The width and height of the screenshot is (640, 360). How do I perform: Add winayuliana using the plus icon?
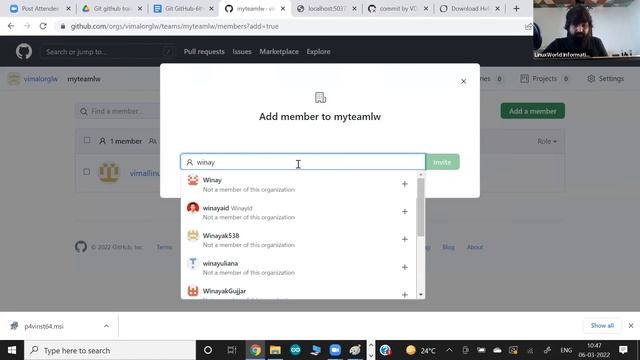(404, 267)
